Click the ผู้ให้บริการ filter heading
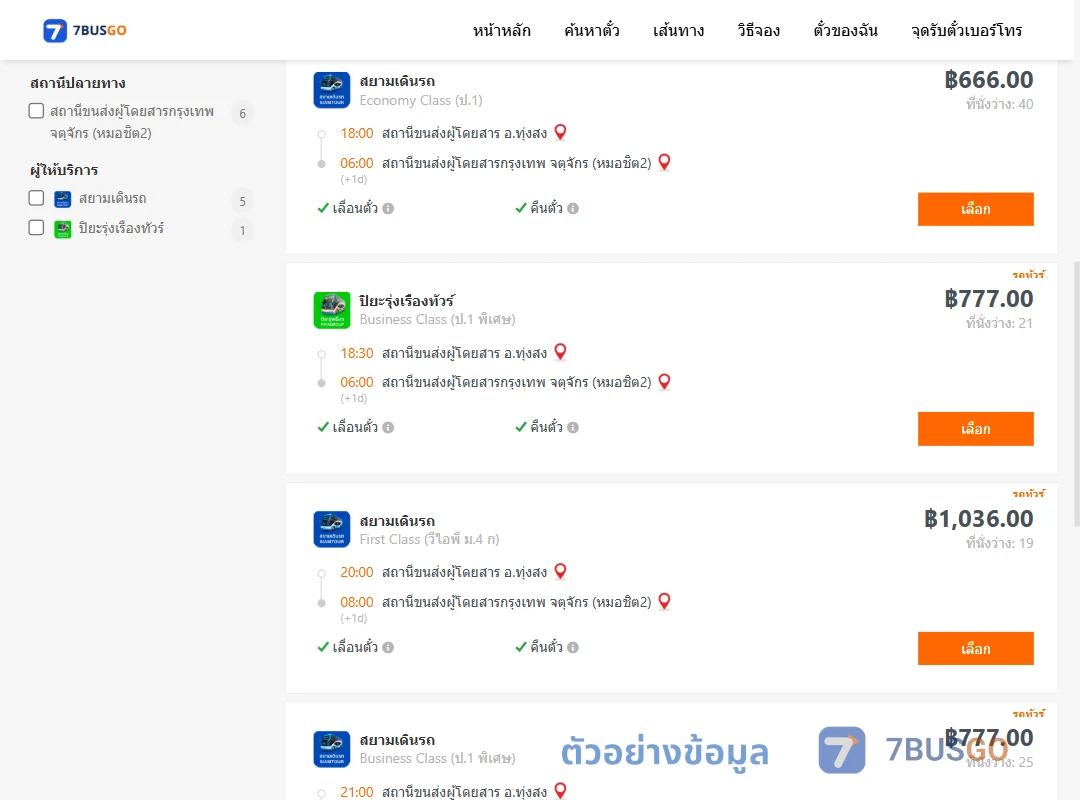Screen dimensions: 1080x800 click(x=64, y=170)
